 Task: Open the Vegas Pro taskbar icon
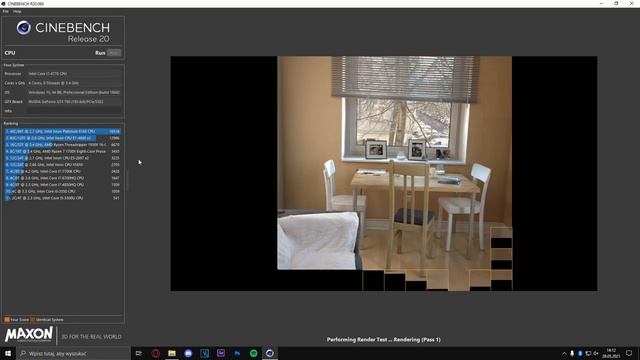pyautogui.click(x=204, y=353)
